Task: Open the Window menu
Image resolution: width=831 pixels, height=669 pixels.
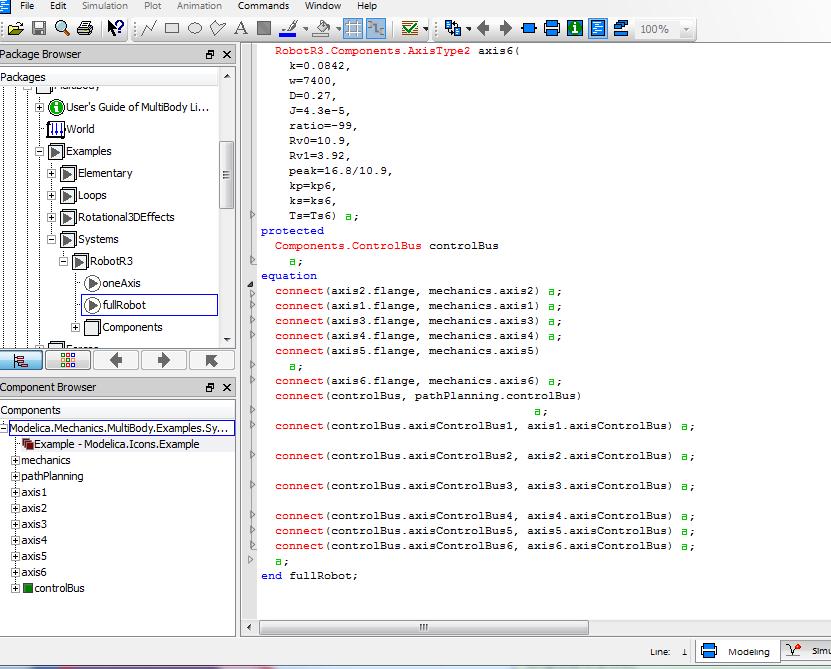Action: 323,6
